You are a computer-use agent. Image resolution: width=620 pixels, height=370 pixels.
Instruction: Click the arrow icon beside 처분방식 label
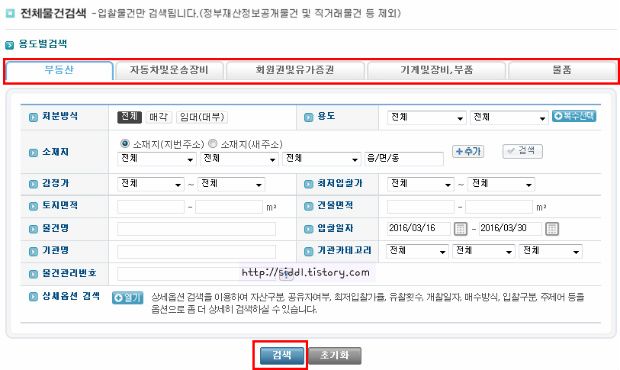(x=33, y=117)
